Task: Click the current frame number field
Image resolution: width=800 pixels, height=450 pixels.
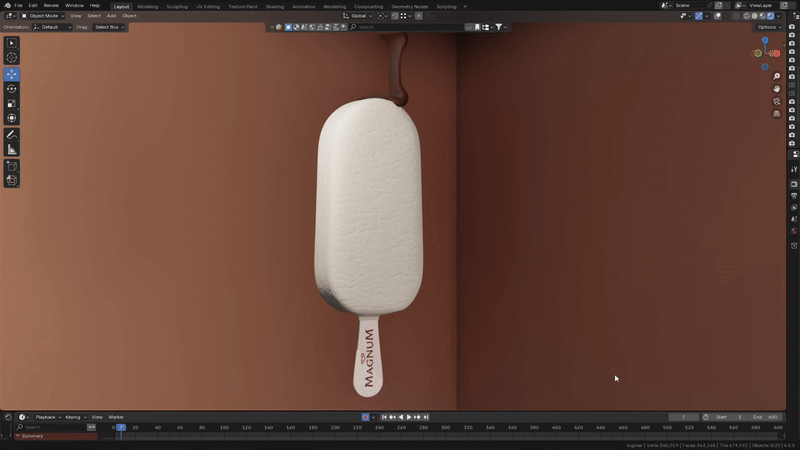Action: point(684,417)
